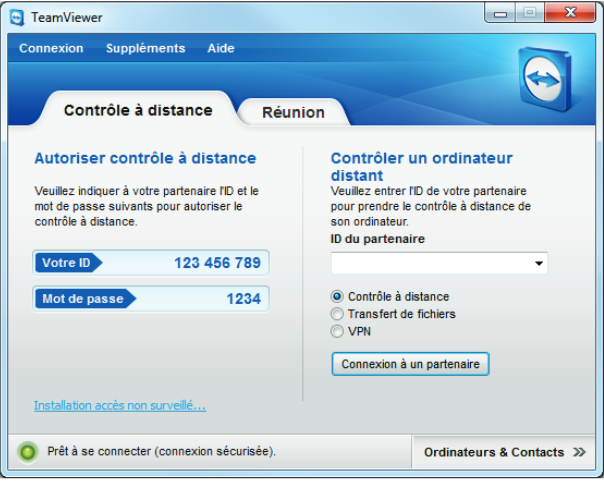The width and height of the screenshot is (604, 481).
Task: Open the Suppléments menu
Action: coord(145,49)
